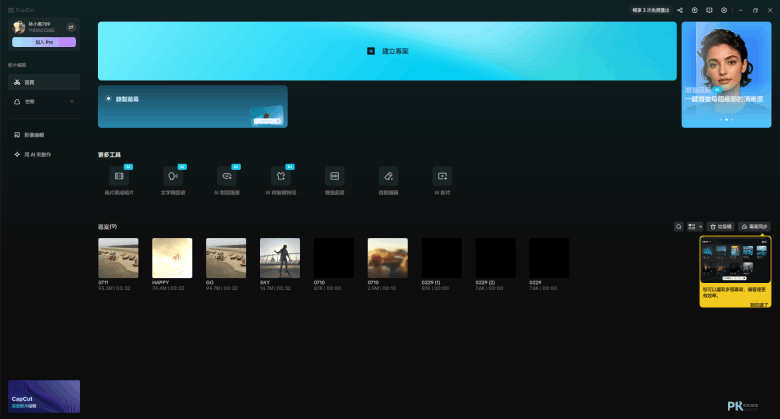Screen dimensions: 780x419
Task: Open the text-to-speech tool icon
Action: point(173,176)
